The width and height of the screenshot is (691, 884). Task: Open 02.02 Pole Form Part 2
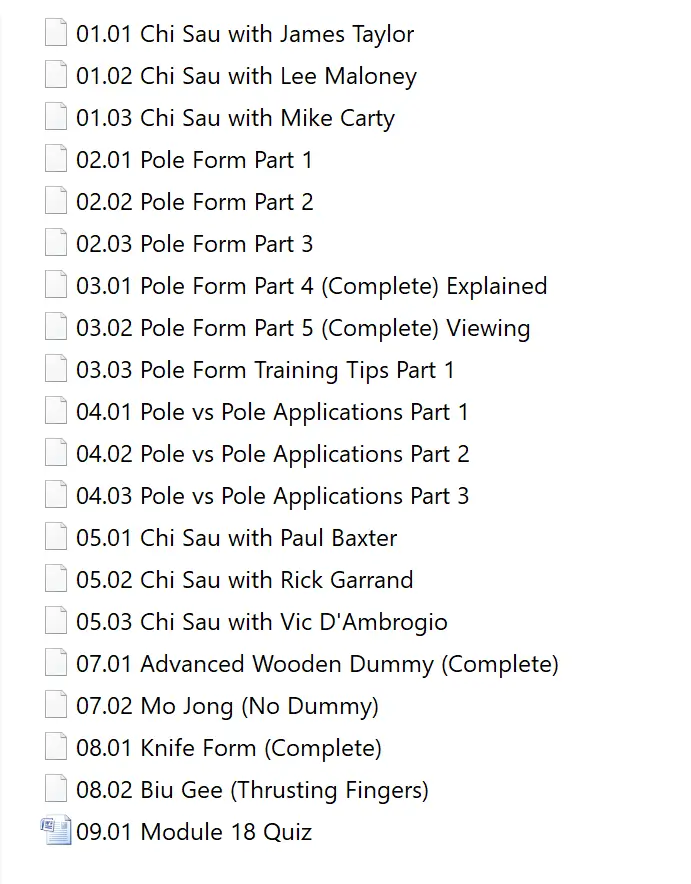coord(195,202)
